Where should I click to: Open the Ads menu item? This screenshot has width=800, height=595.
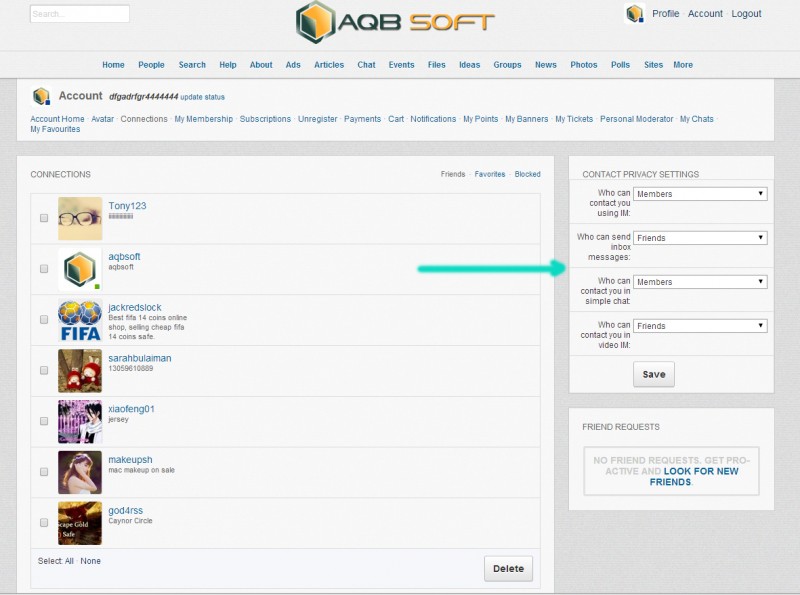pos(293,65)
